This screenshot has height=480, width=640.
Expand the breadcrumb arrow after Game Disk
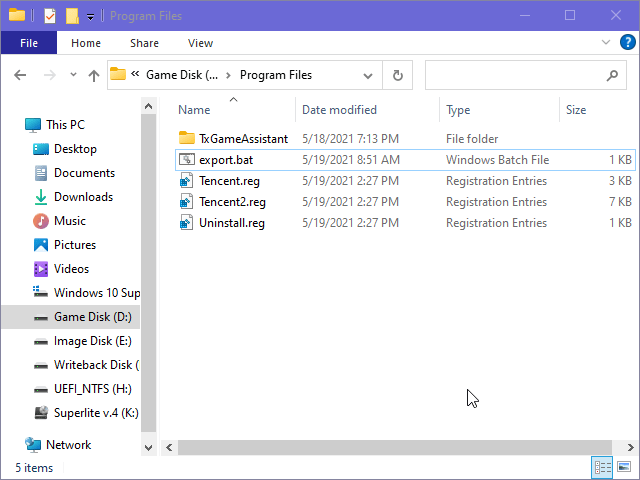coord(228,75)
